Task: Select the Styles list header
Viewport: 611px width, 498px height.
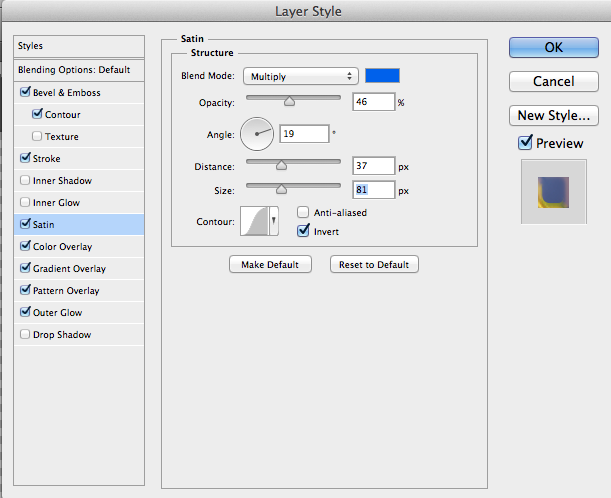Action: pos(79,46)
